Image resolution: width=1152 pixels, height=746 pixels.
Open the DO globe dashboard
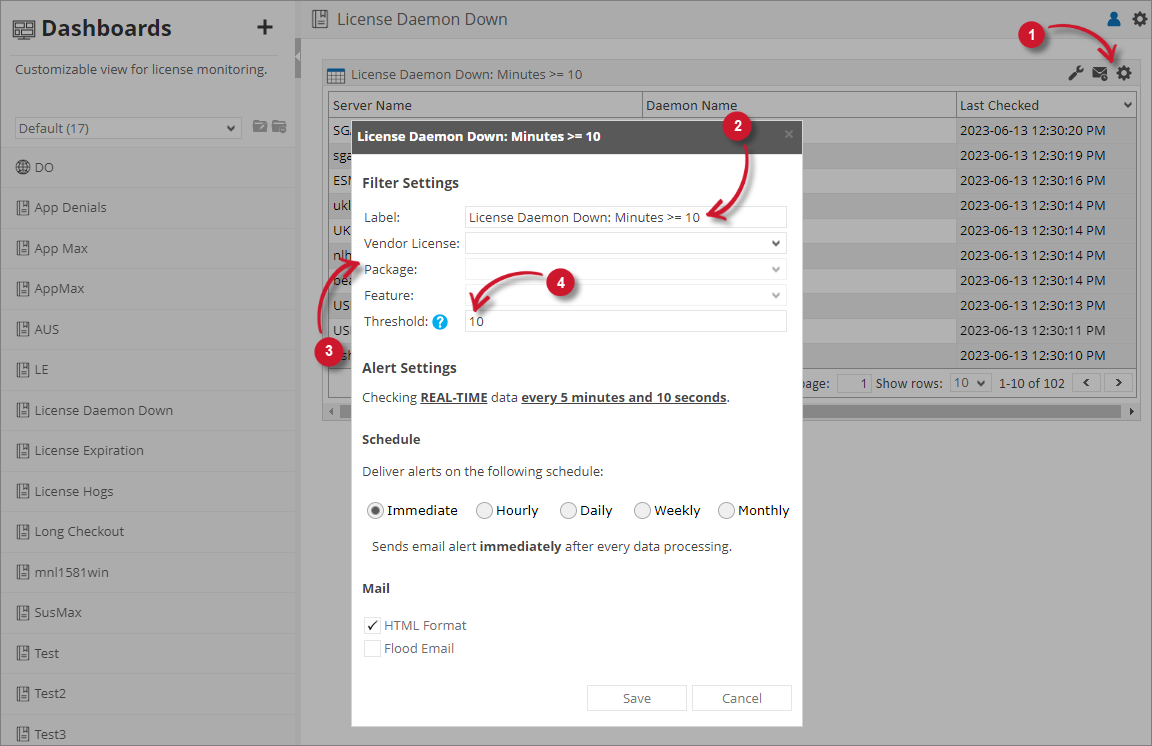tap(147, 168)
